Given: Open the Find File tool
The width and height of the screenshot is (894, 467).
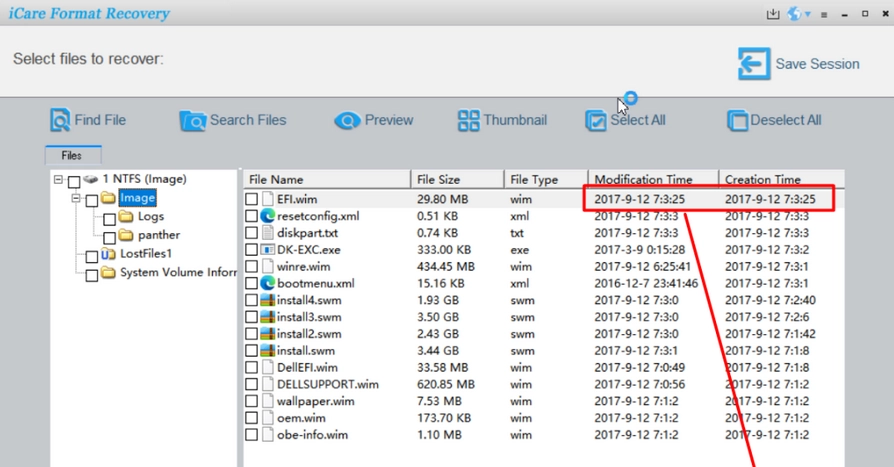Looking at the screenshot, I should pyautogui.click(x=88, y=120).
